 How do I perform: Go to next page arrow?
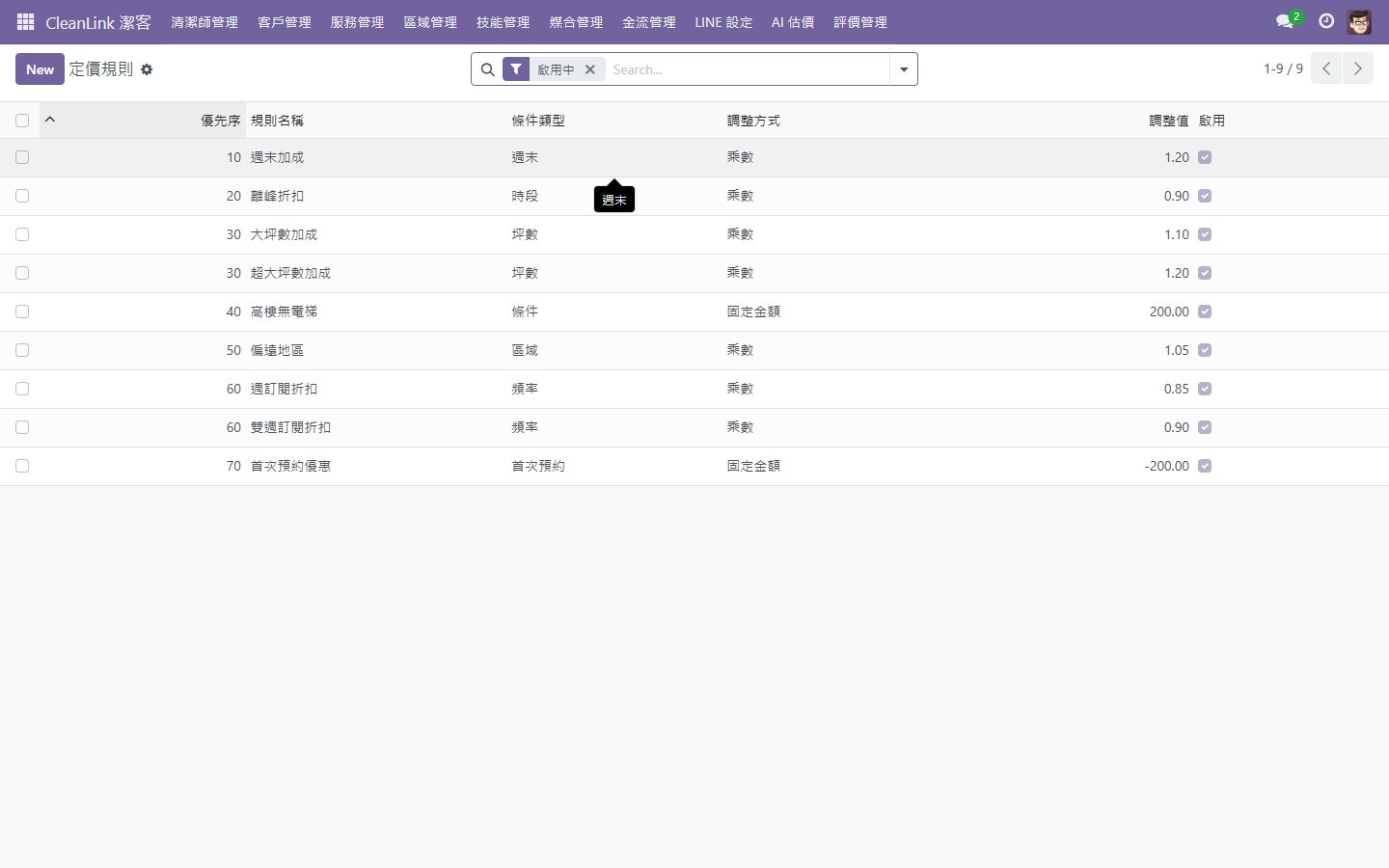point(1357,68)
